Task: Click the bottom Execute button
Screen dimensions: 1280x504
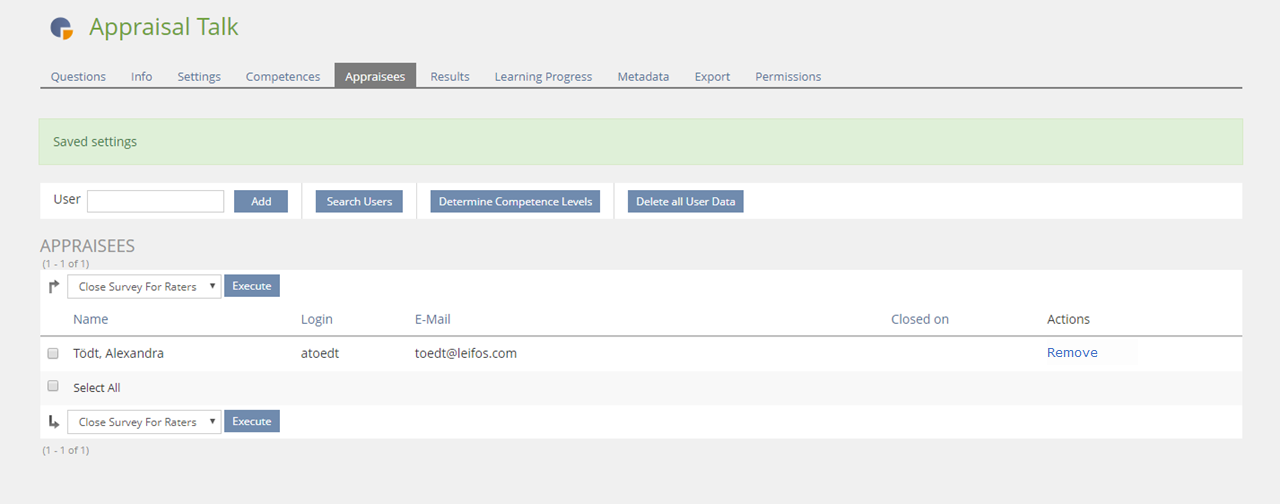Action: pos(252,421)
